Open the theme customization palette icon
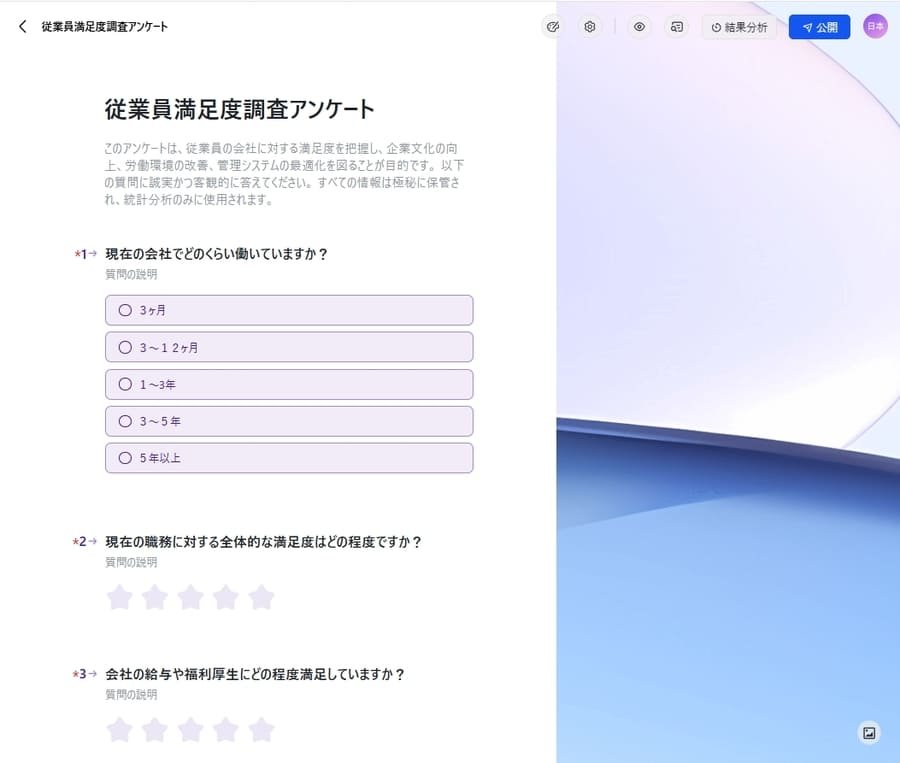The width and height of the screenshot is (900, 763). (x=554, y=27)
